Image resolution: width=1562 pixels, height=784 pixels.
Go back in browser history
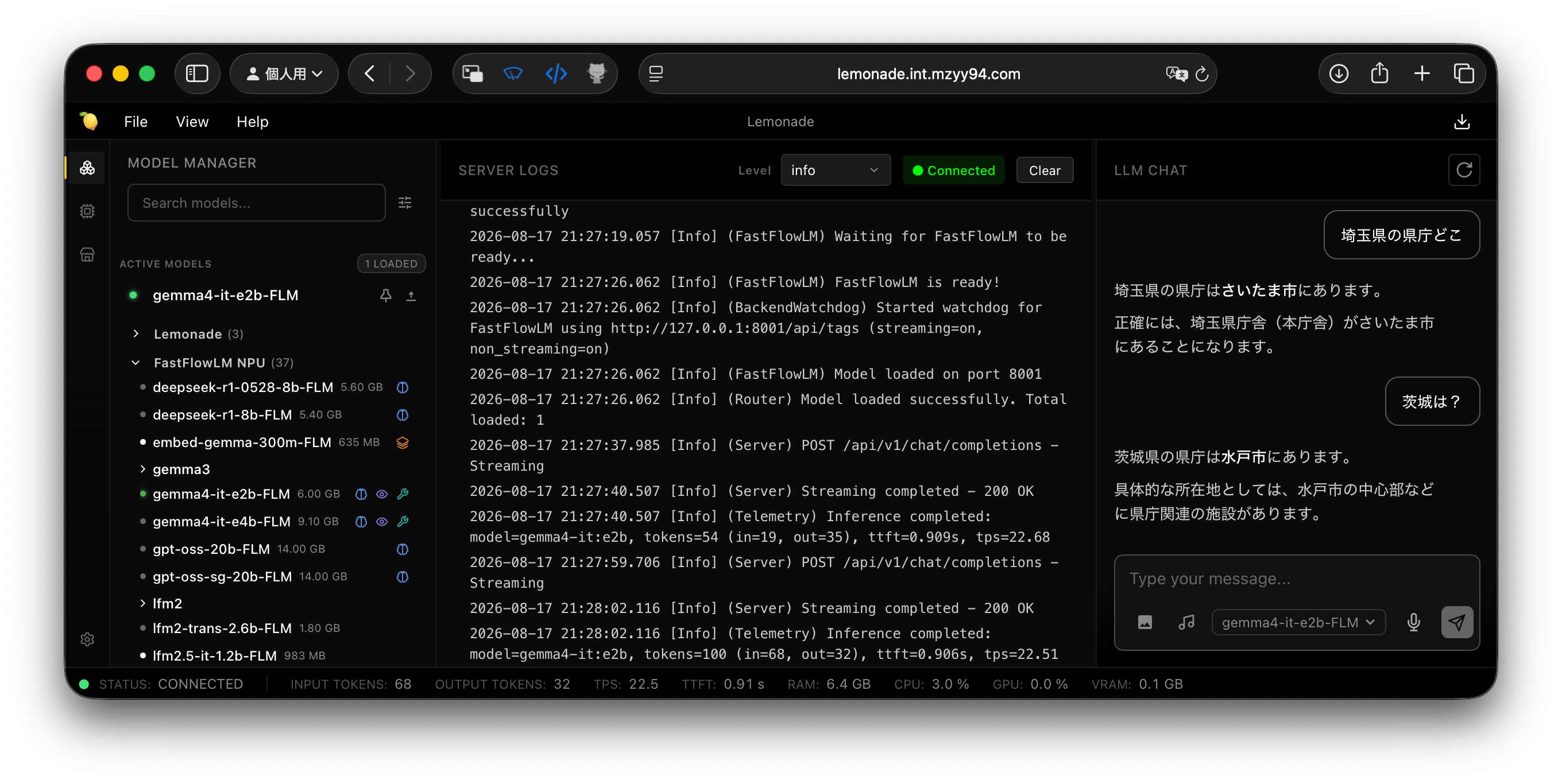(369, 74)
